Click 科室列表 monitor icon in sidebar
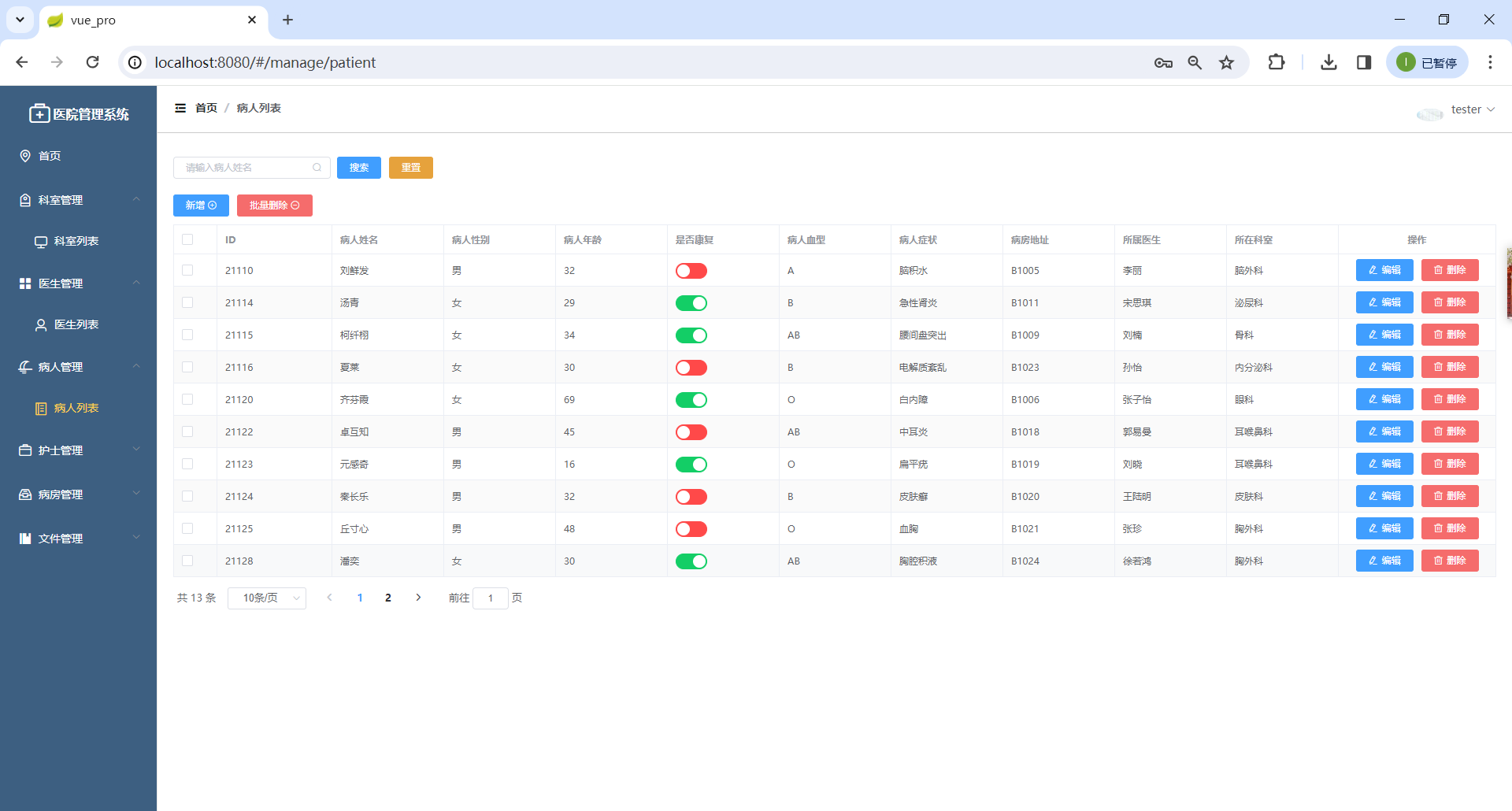 coord(41,242)
